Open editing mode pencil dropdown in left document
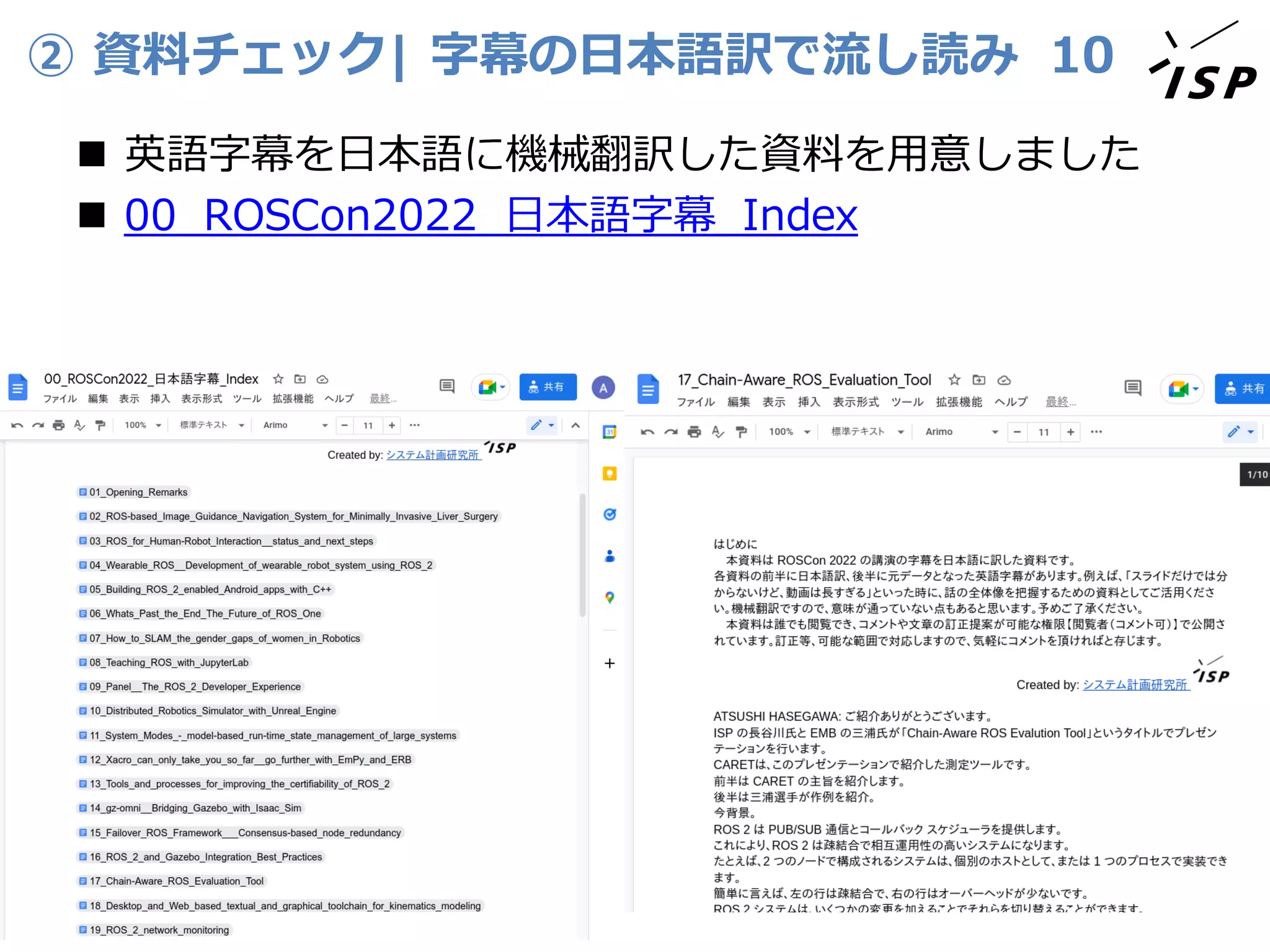 point(543,425)
